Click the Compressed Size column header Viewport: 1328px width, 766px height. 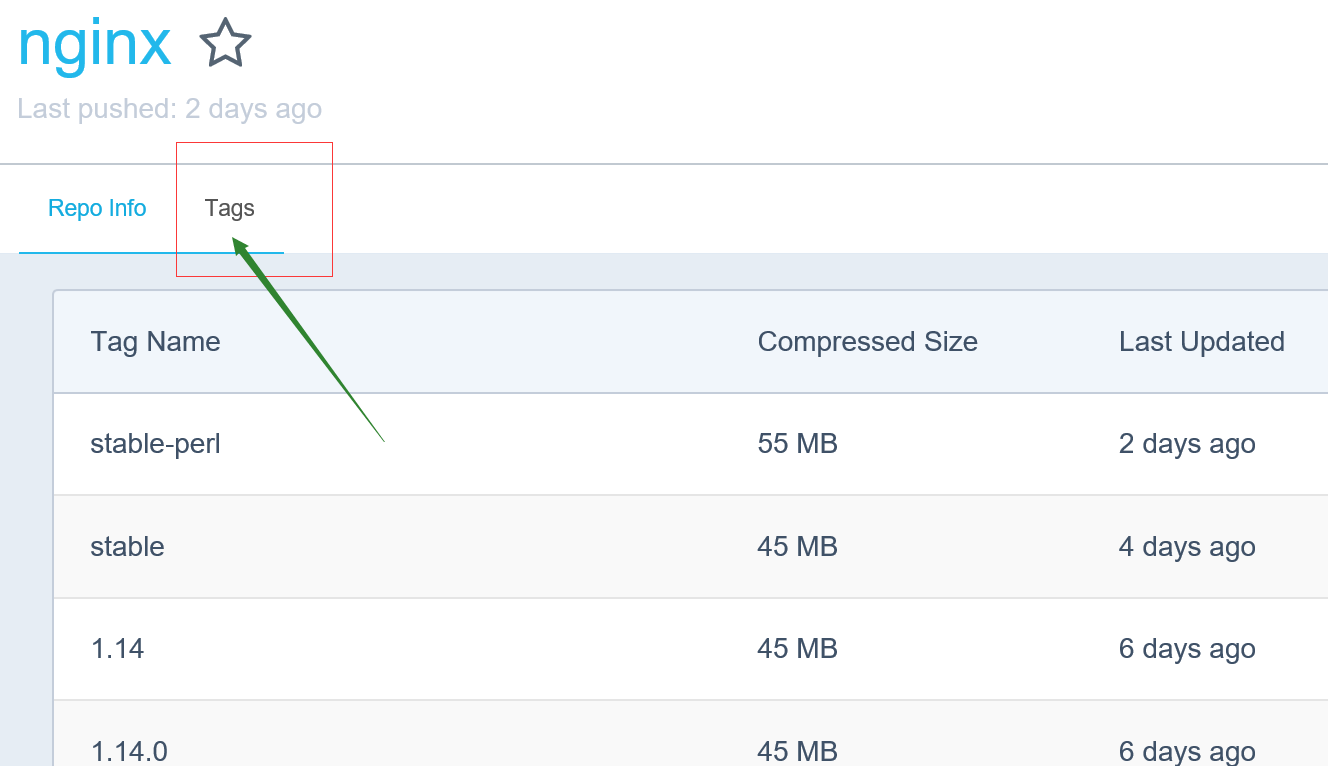[868, 342]
